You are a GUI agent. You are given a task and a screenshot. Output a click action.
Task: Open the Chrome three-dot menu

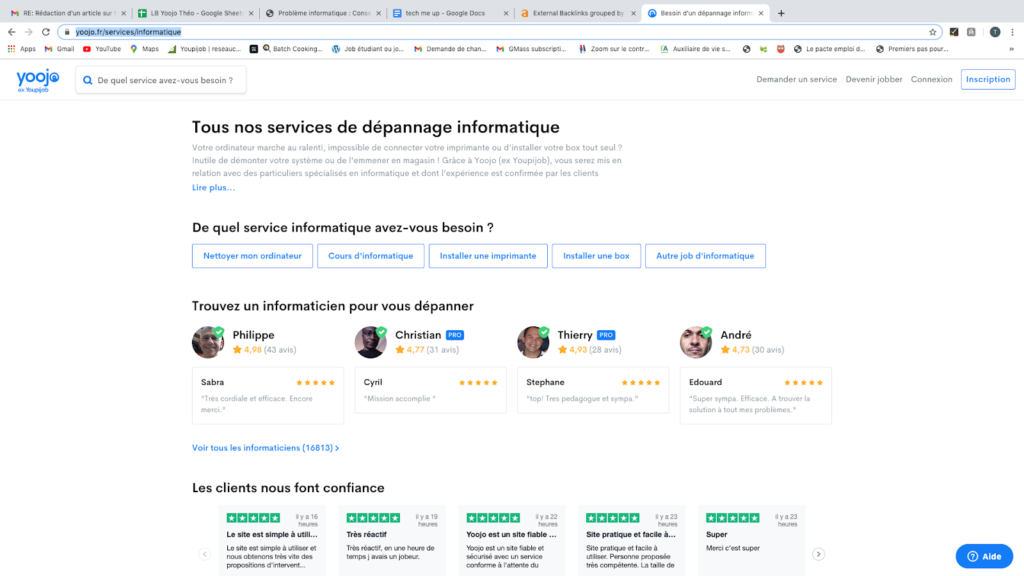1012,32
